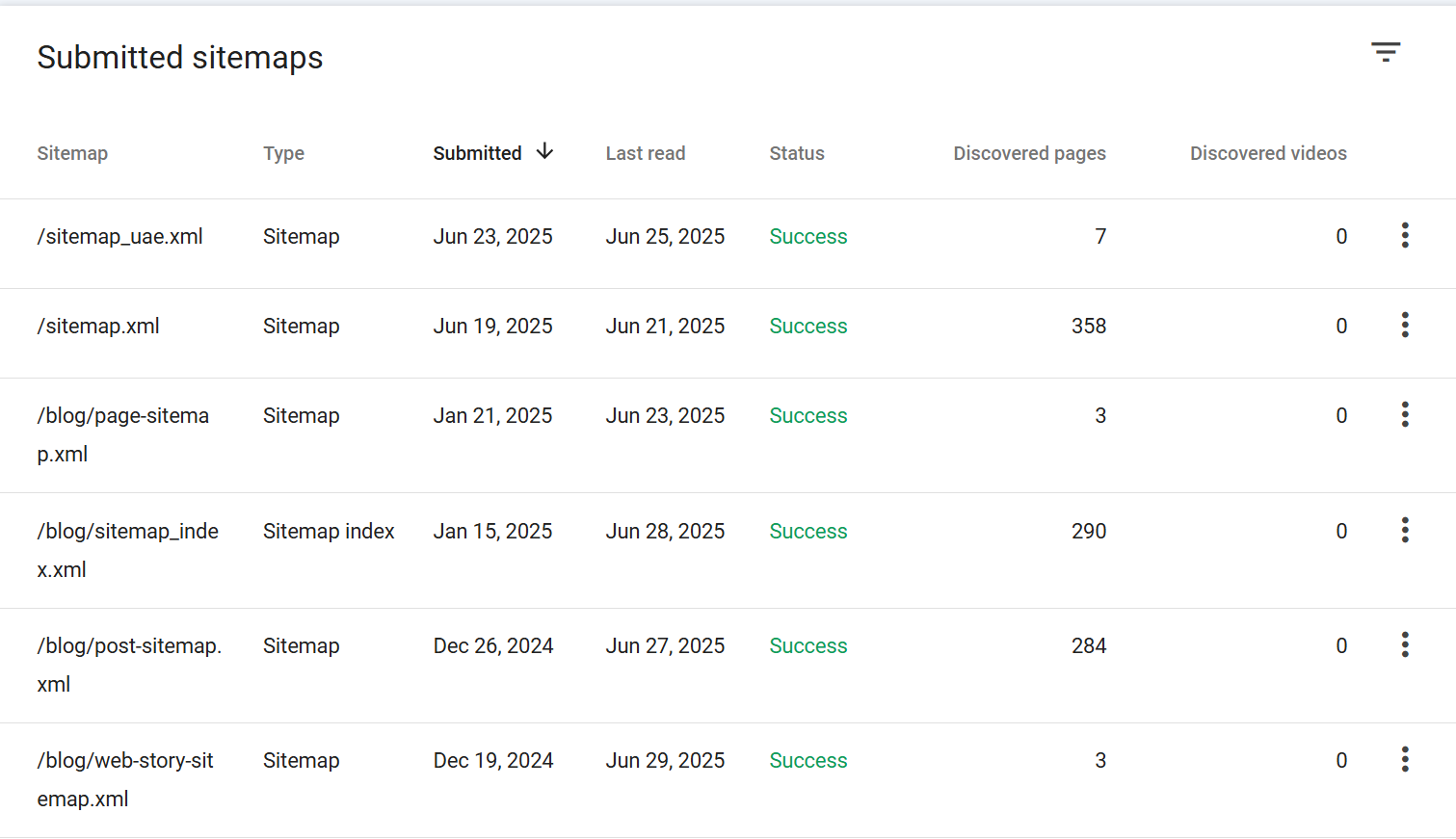
Task: Open three-dot menu for /blog/post-sitemap.xml
Action: tap(1405, 645)
